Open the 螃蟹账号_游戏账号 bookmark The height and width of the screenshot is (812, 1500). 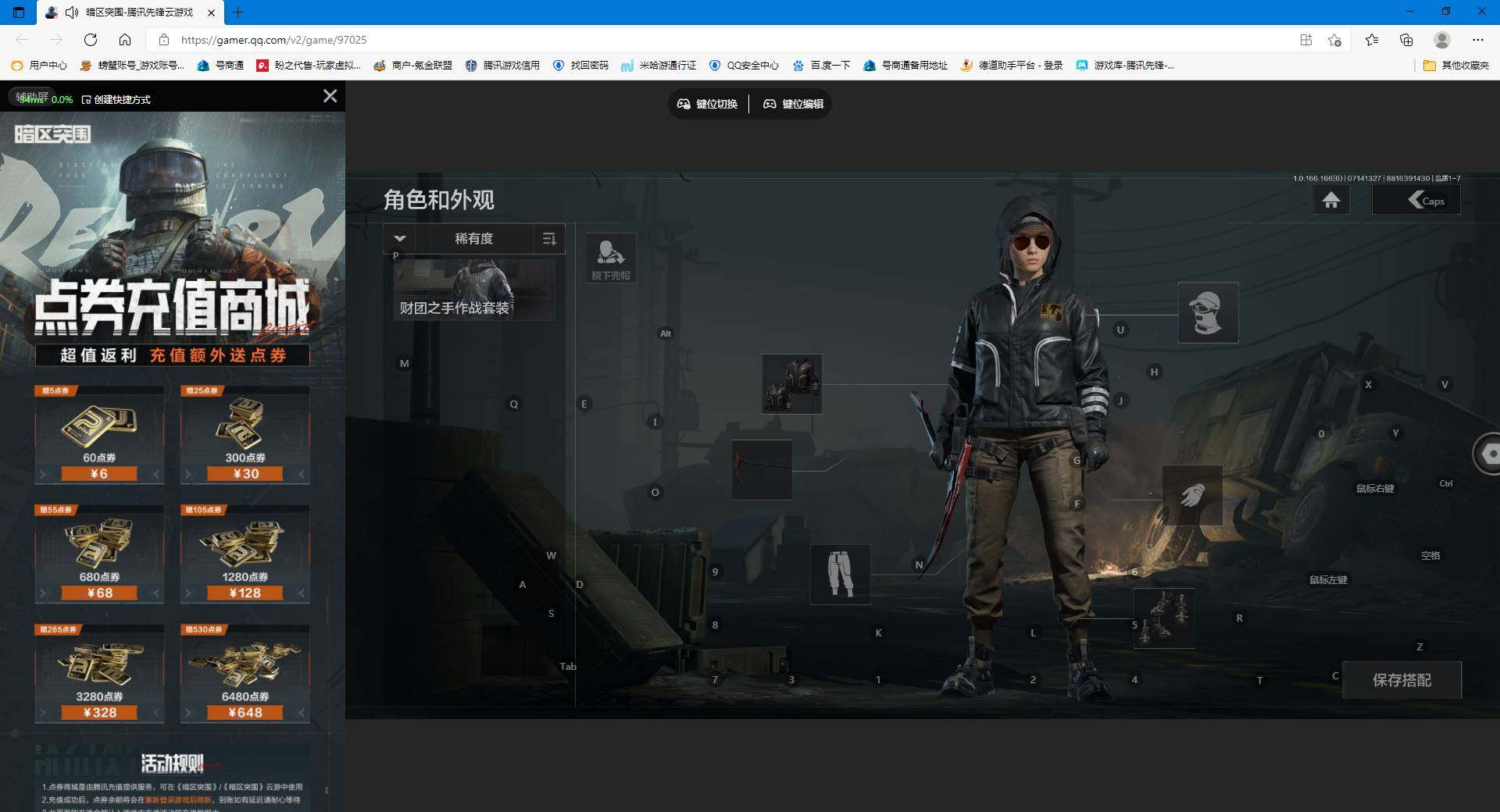click(132, 66)
